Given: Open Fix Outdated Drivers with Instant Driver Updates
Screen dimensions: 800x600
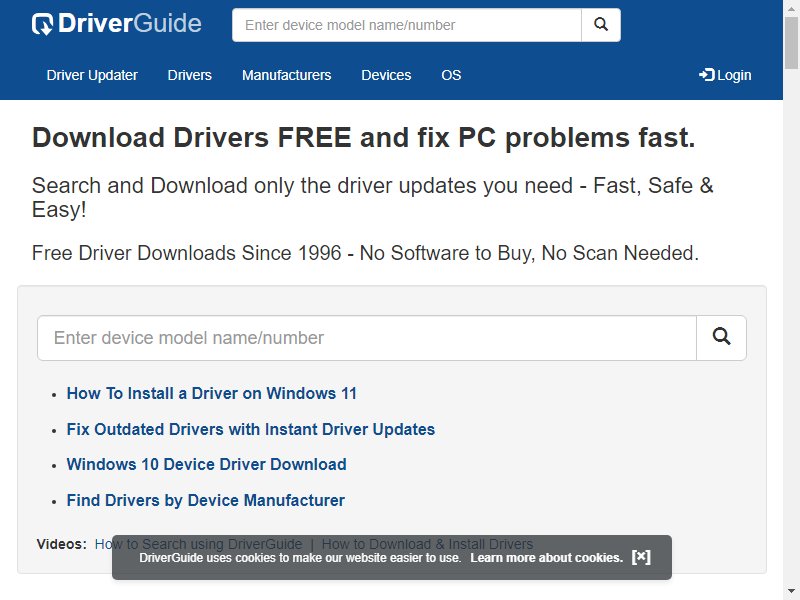Looking at the screenshot, I should click(251, 429).
